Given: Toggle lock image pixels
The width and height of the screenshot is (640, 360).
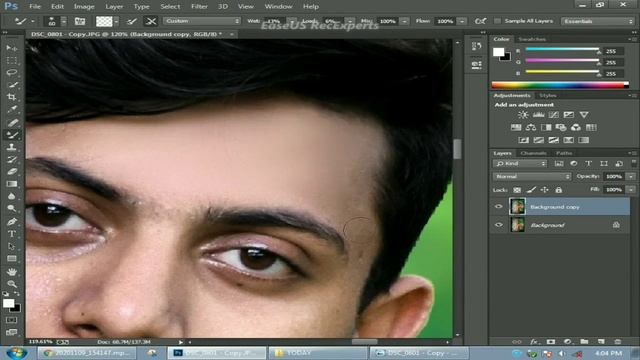Looking at the screenshot, I should (531, 190).
